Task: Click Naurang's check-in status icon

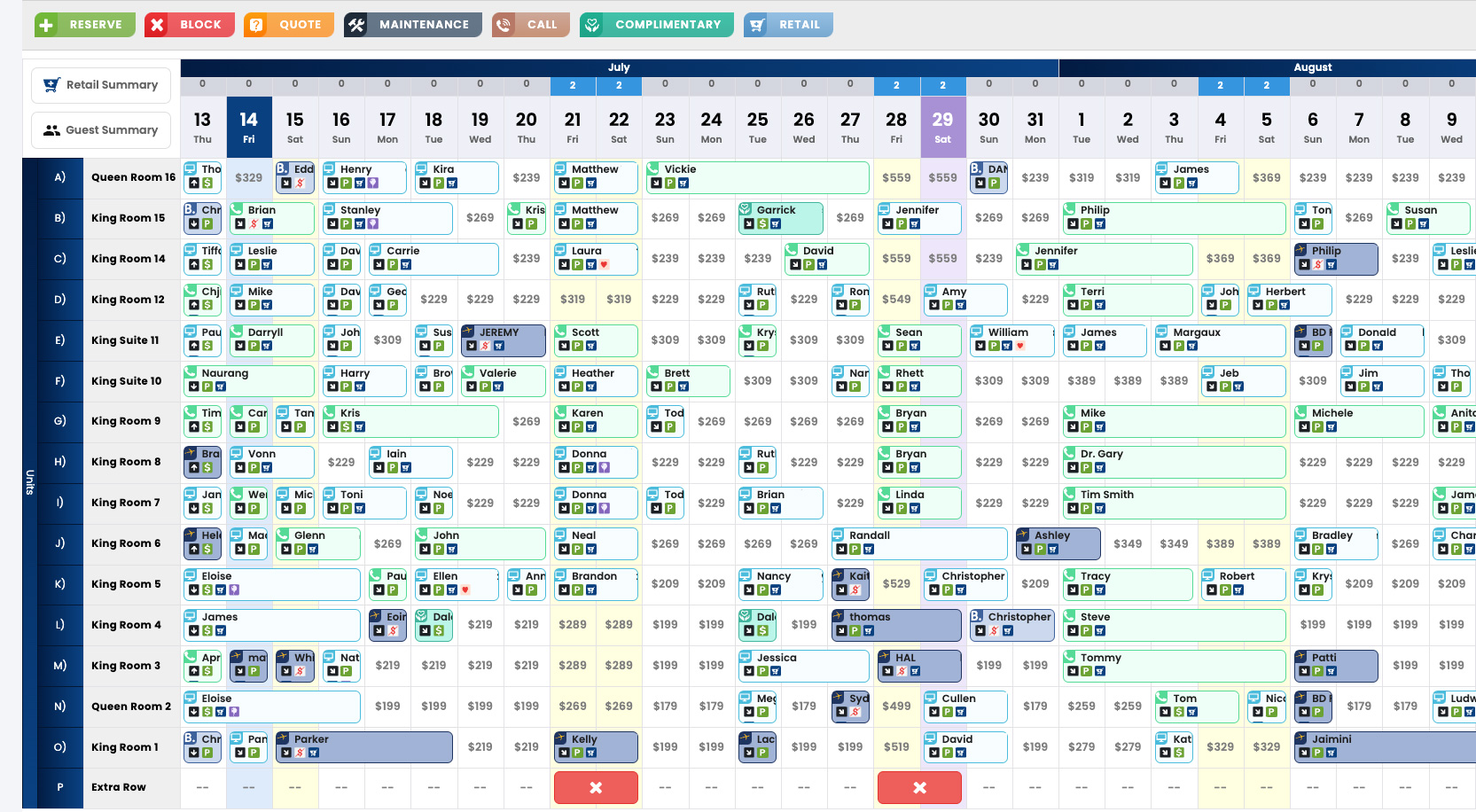Action: 193,386
